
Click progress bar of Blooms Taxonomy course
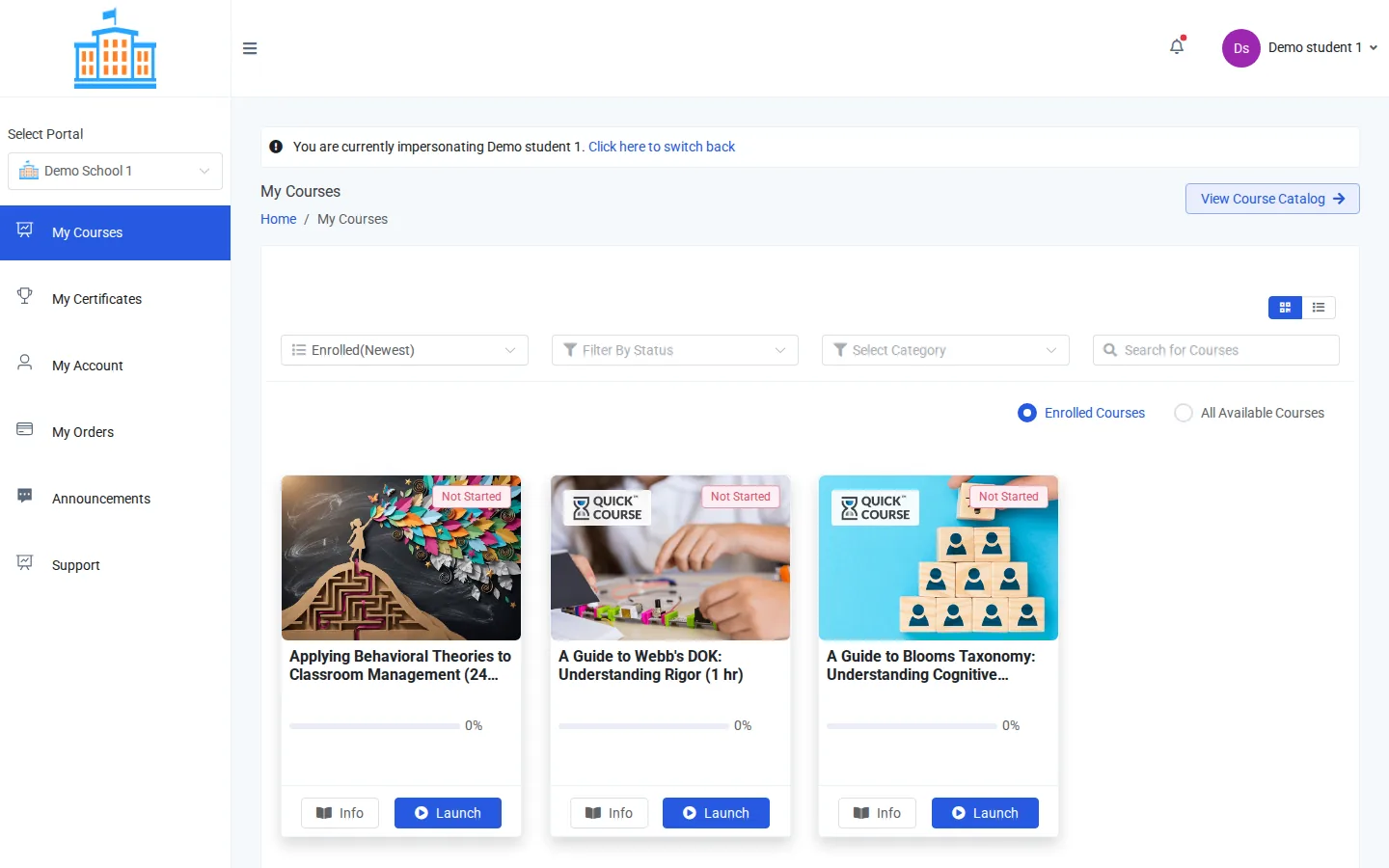pos(912,725)
